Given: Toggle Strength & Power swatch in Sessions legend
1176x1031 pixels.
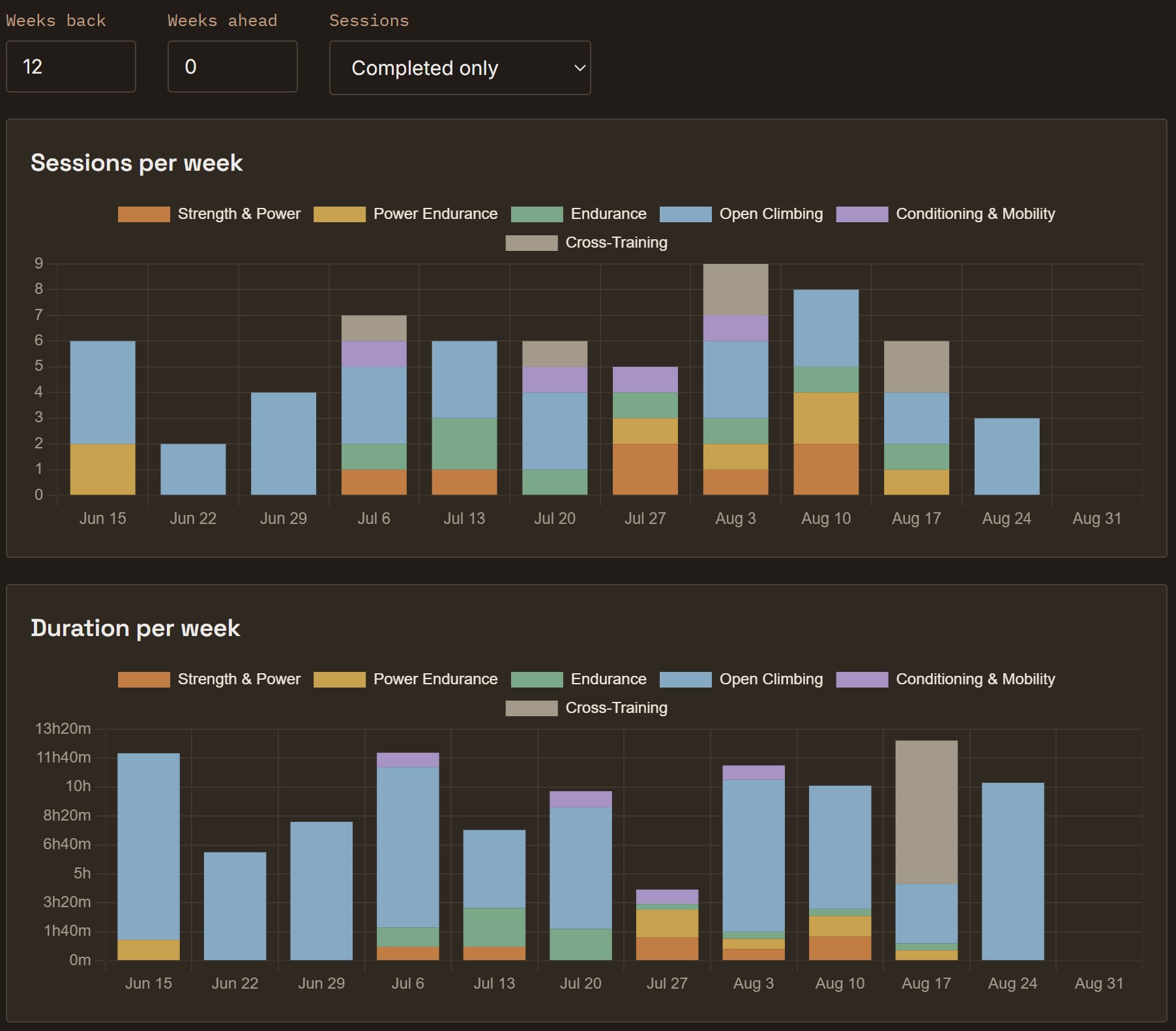Looking at the screenshot, I should 144,214.
